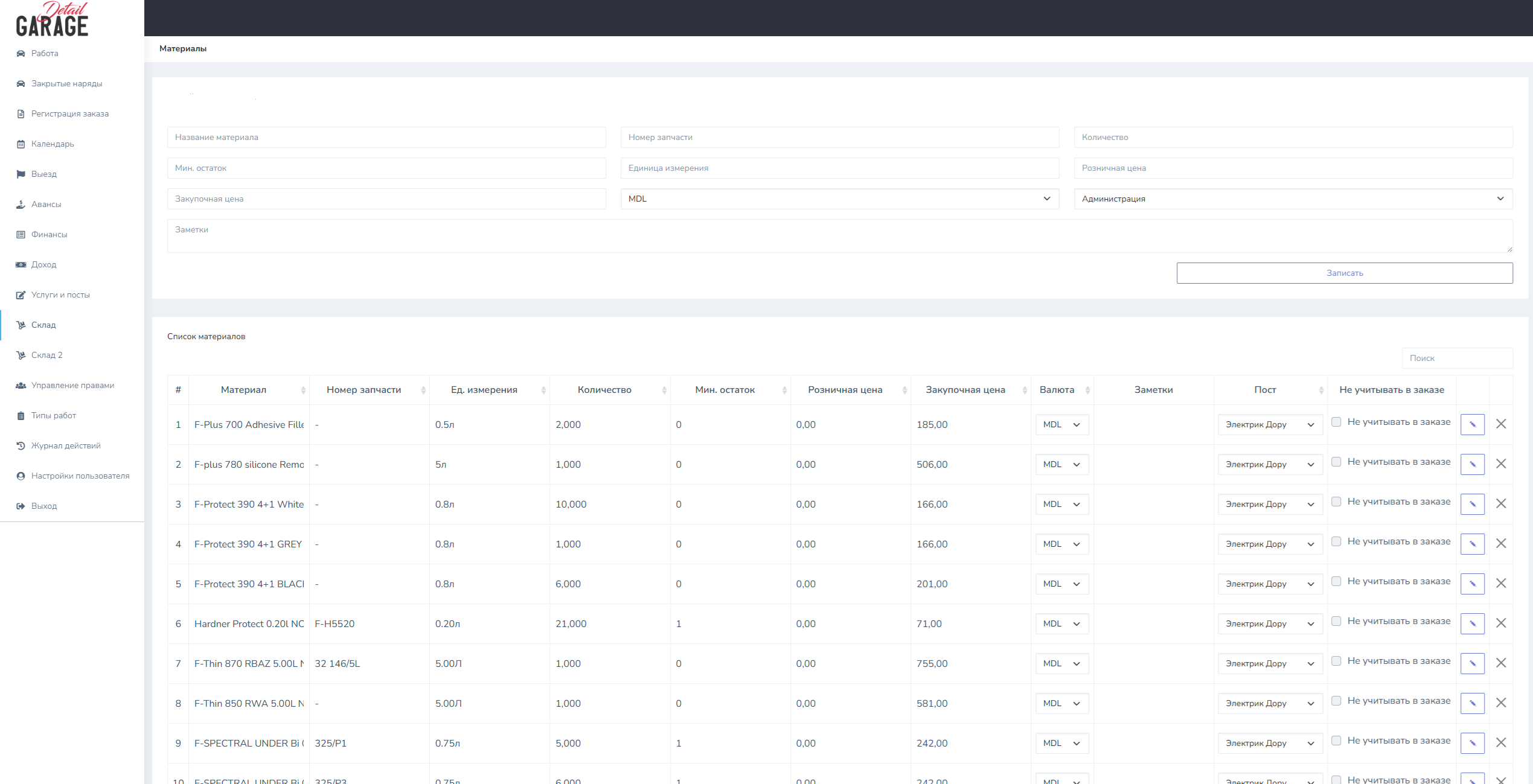Open the MDL currency dropdown in form
1533x784 pixels.
click(839, 199)
